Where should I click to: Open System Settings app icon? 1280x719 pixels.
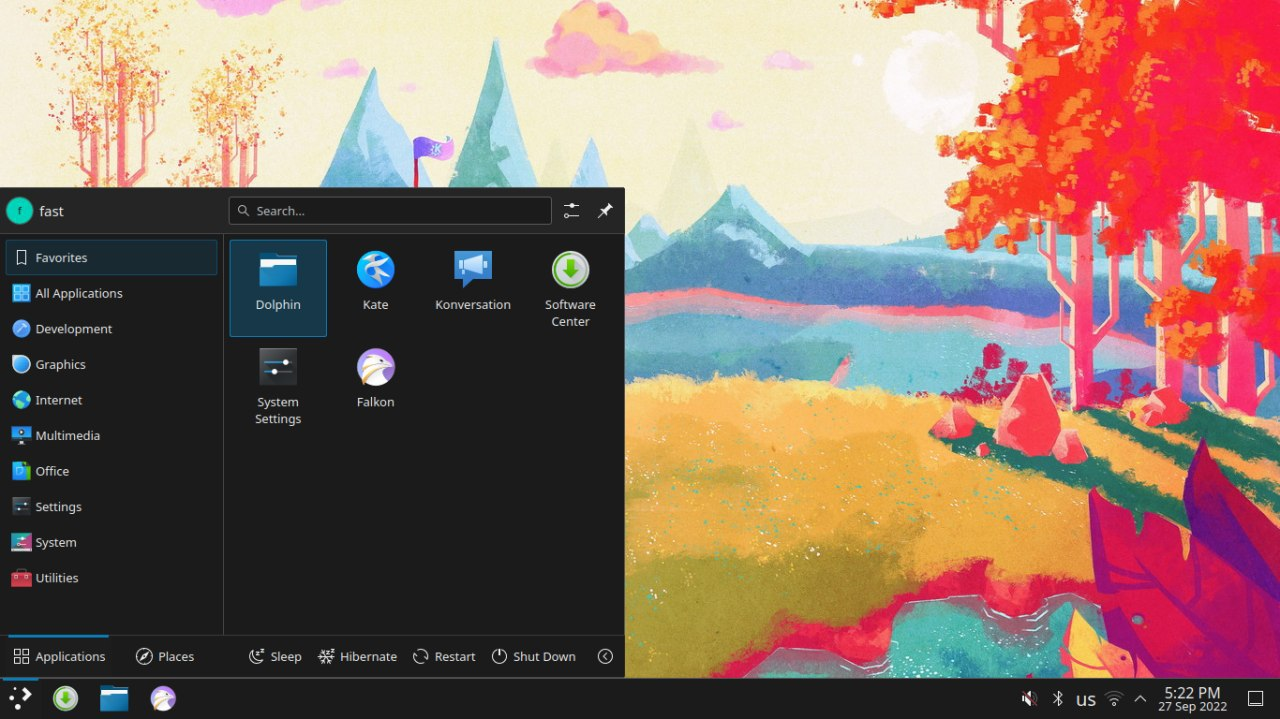(278, 386)
